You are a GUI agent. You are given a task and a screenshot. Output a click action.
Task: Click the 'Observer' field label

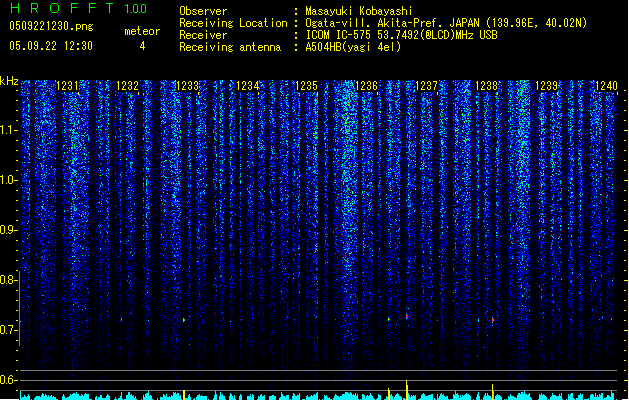(203, 11)
